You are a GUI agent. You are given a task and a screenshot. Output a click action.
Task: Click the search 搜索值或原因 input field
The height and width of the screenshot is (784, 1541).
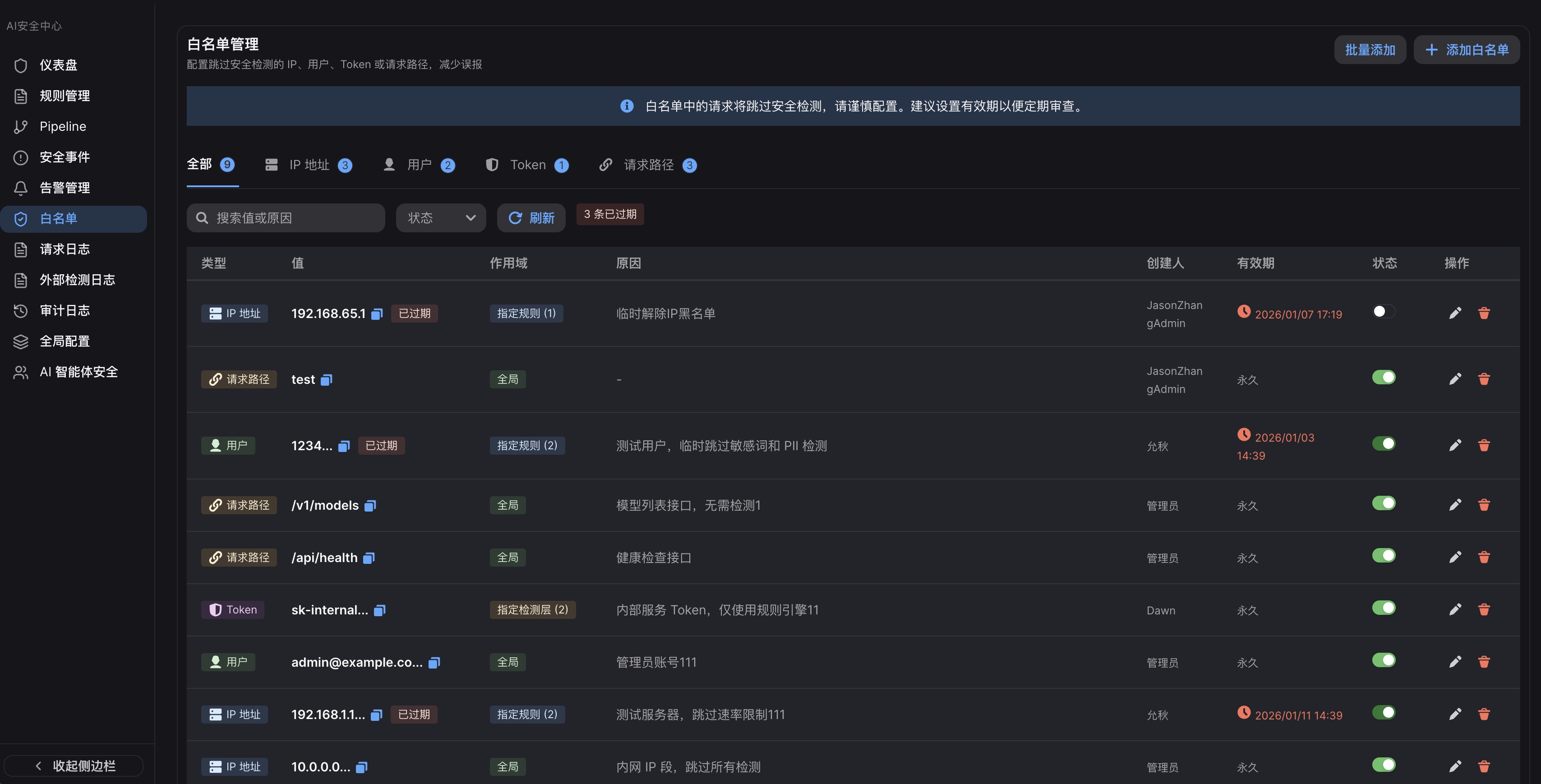[286, 218]
